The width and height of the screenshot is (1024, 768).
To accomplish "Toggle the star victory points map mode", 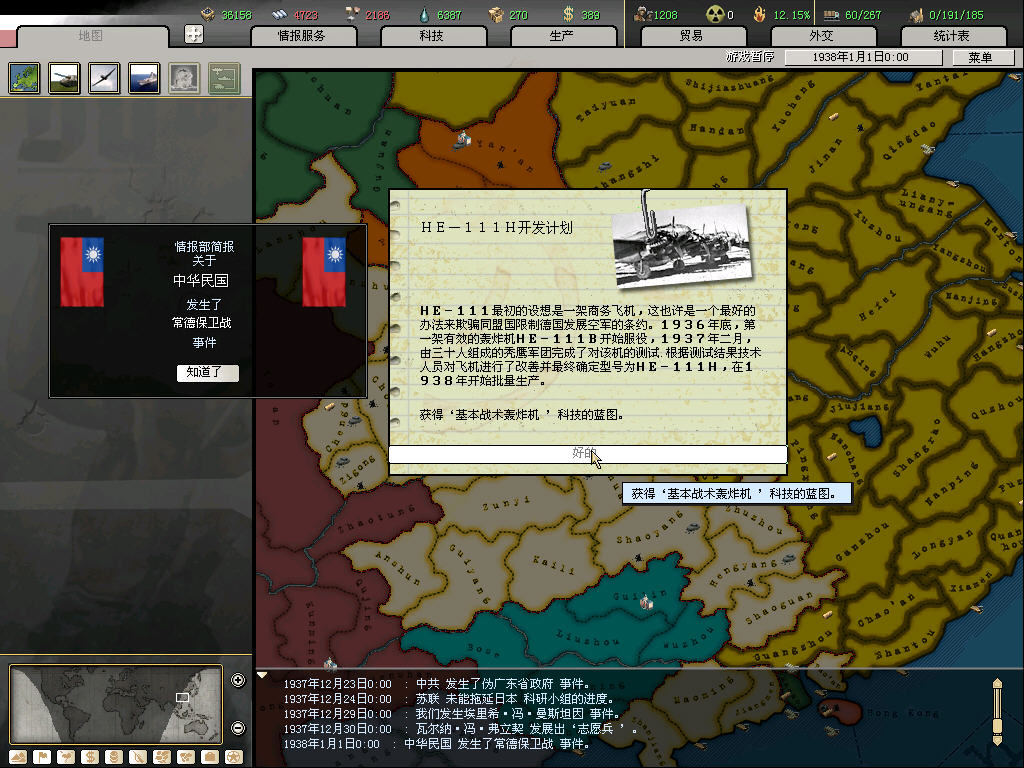I will click(x=233, y=757).
